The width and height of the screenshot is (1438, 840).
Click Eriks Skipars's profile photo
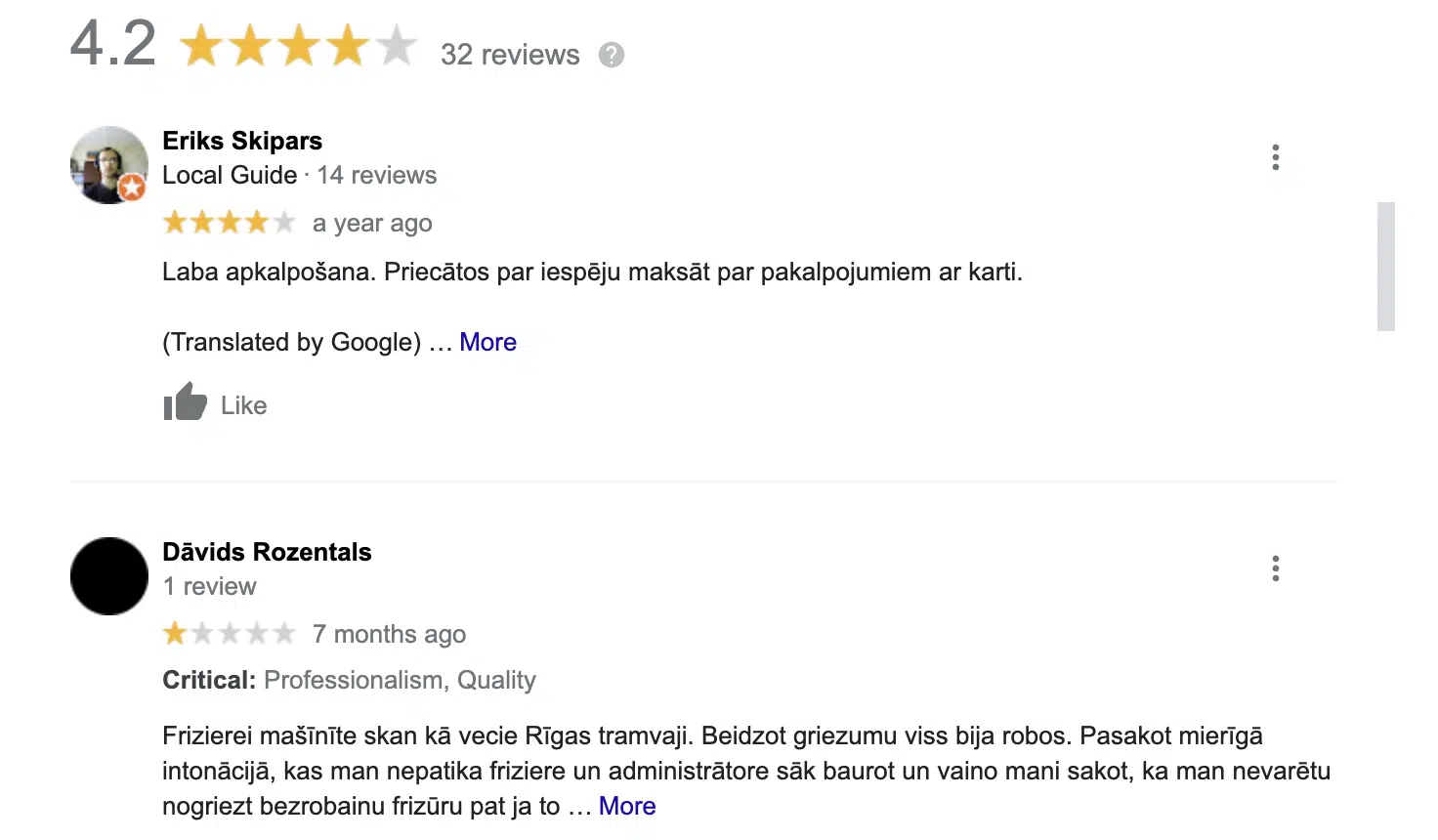click(x=107, y=163)
